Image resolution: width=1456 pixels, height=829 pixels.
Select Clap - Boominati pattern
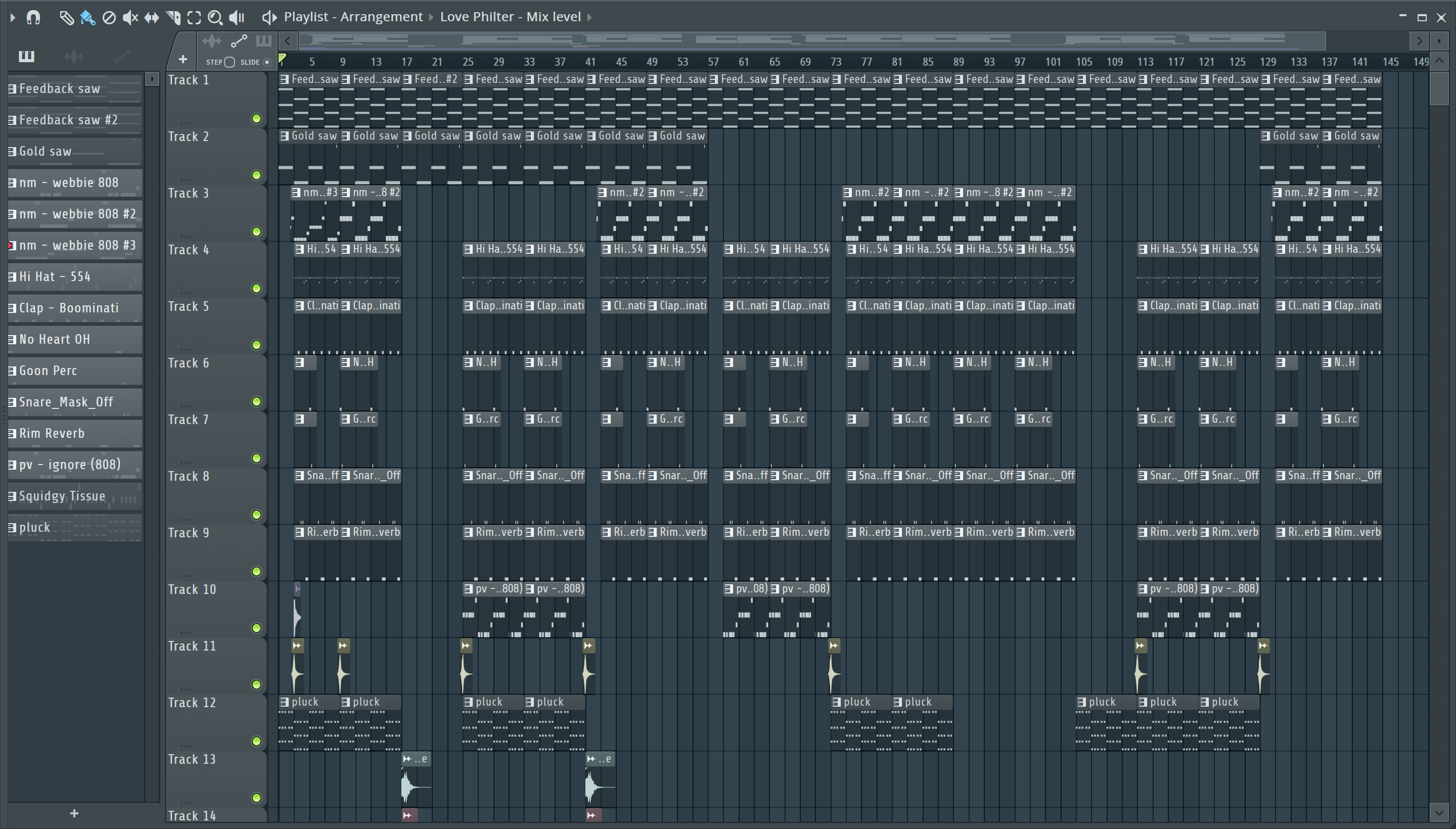coord(75,308)
